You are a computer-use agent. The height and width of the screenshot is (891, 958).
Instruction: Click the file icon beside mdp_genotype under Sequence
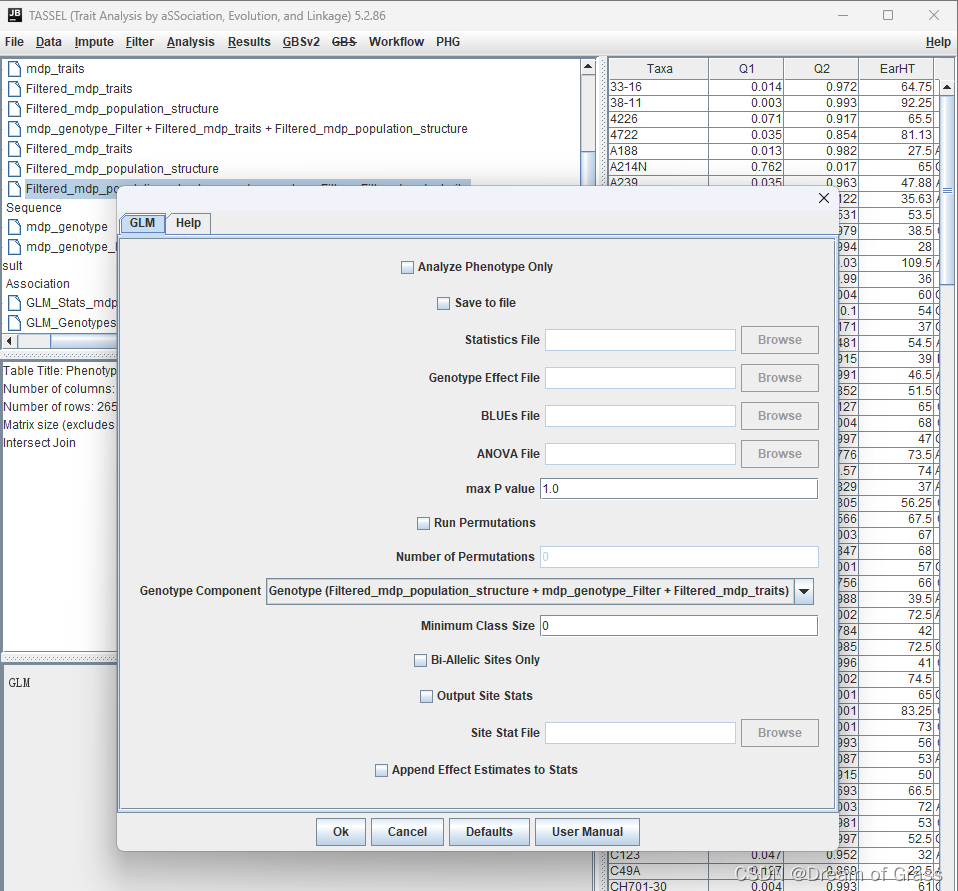click(15, 227)
